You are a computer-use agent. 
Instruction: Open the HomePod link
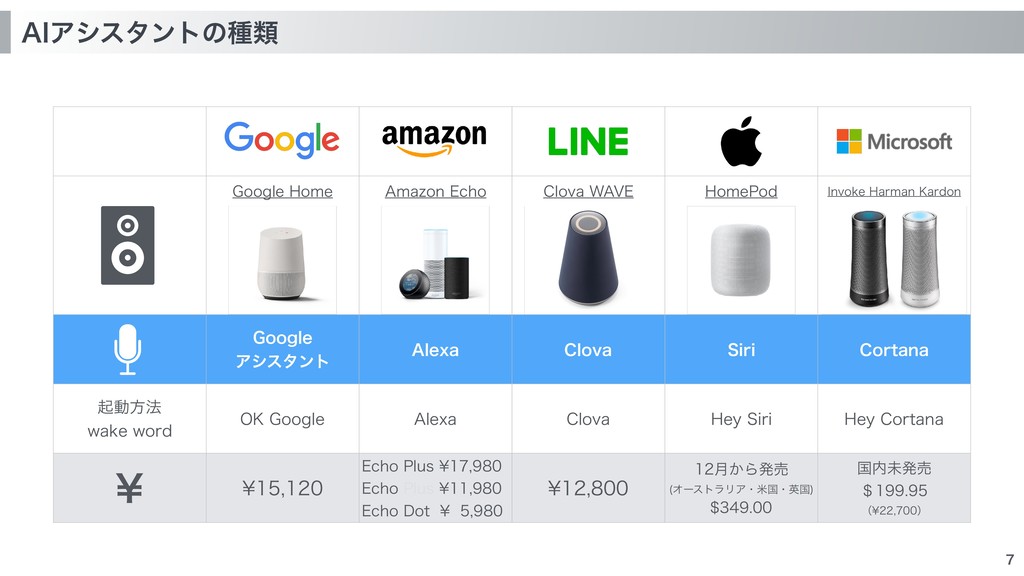(741, 191)
